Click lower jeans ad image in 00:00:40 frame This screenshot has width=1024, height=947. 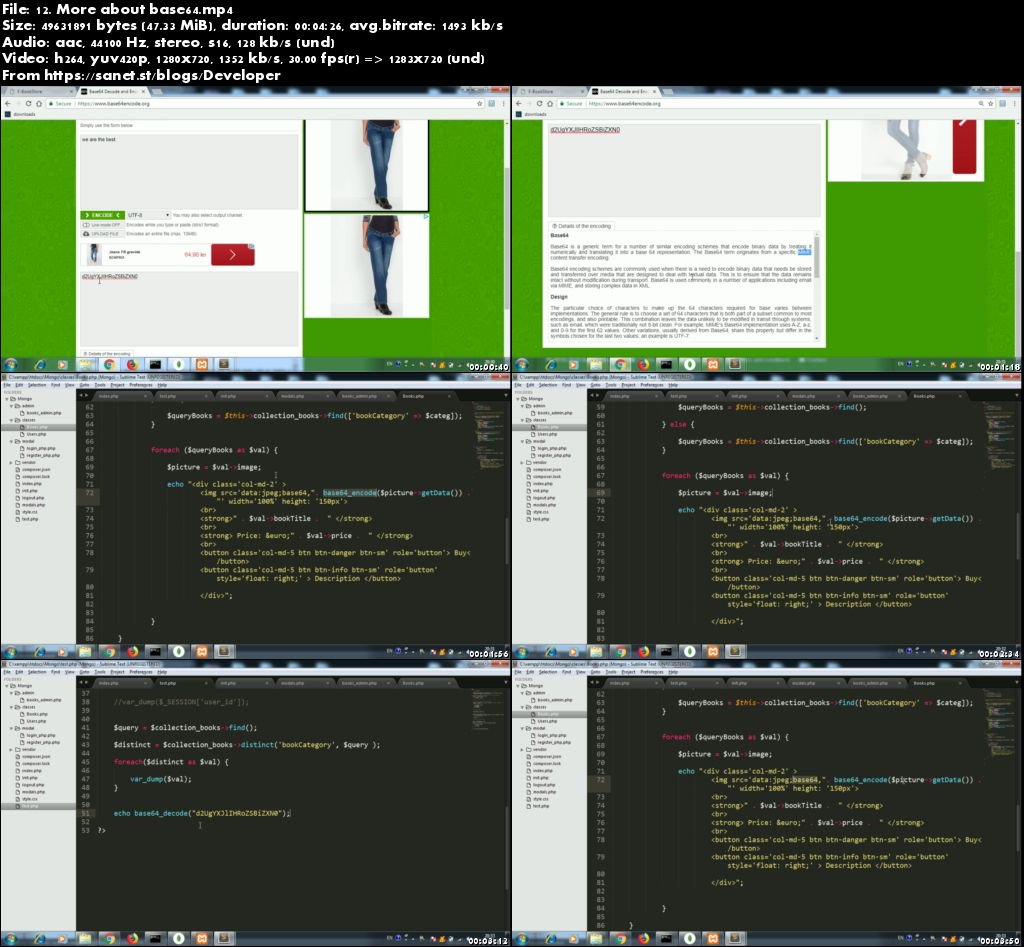click(366, 266)
